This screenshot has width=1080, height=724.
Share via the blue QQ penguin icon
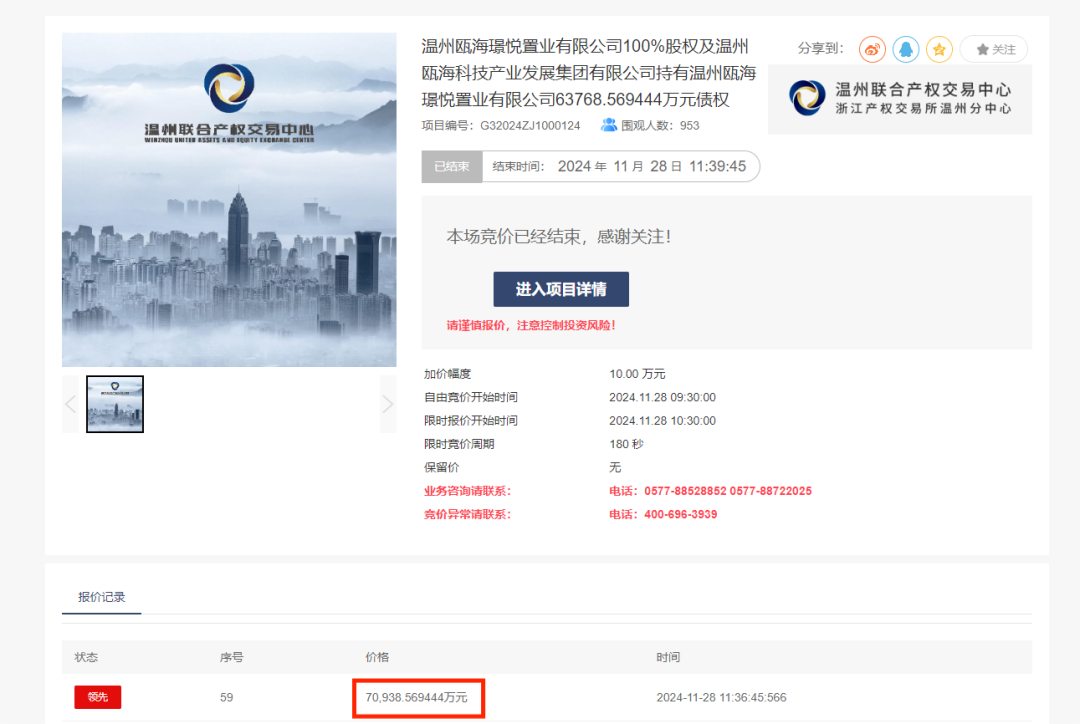click(905, 49)
